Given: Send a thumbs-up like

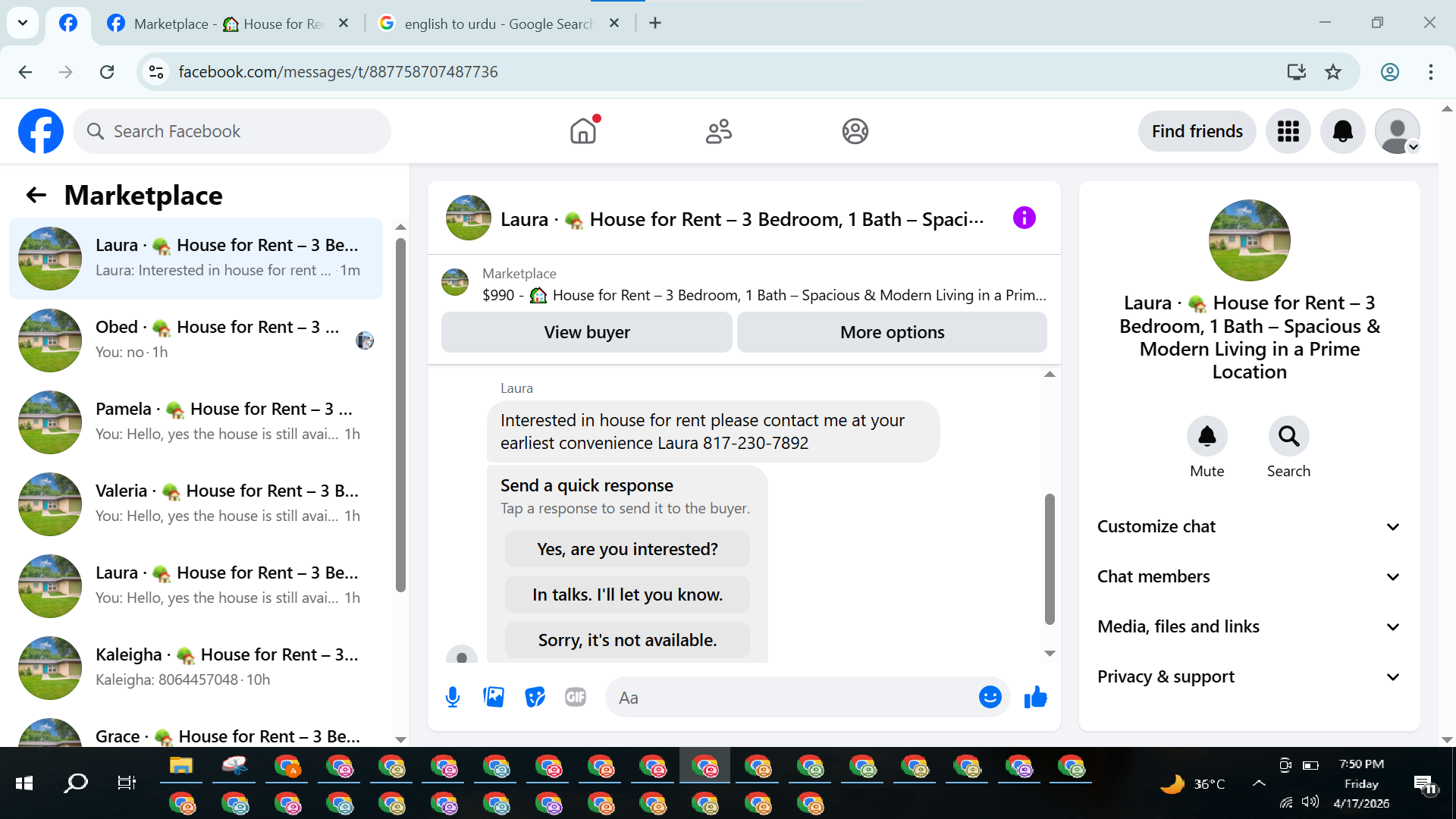Looking at the screenshot, I should coord(1035,697).
